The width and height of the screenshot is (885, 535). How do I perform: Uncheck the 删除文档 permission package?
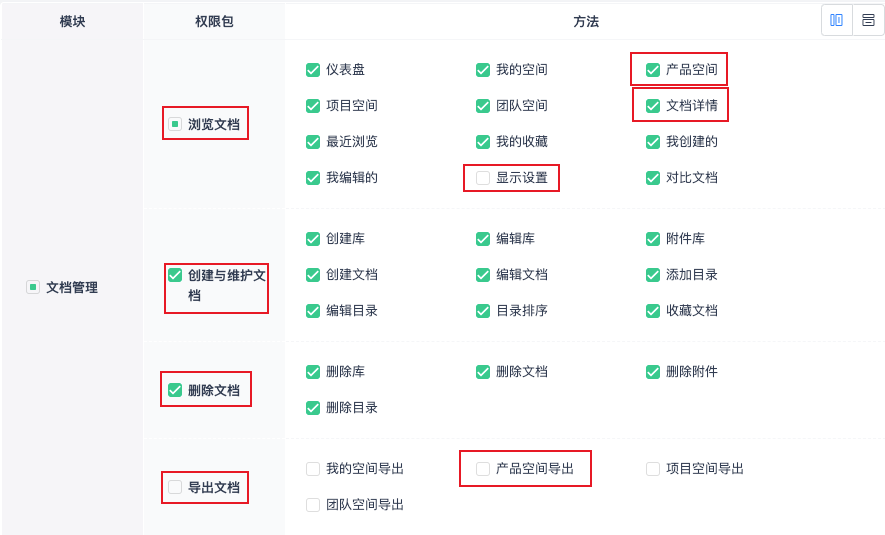[175, 390]
